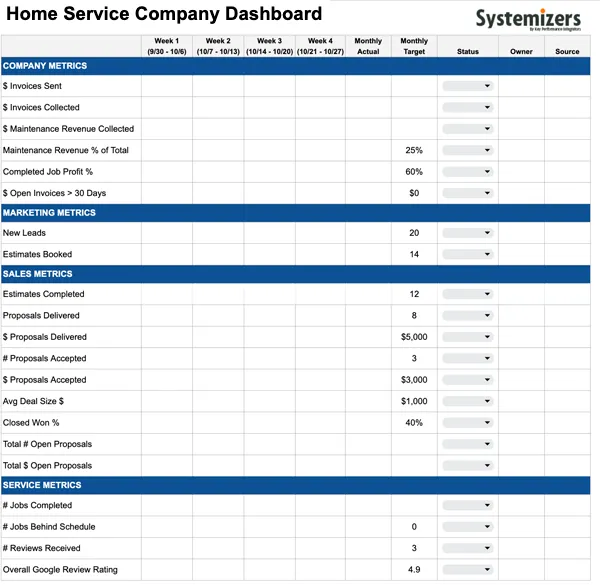Click the SERVICE METRICS section header
The image size is (600, 585).
pyautogui.click(x=295, y=485)
